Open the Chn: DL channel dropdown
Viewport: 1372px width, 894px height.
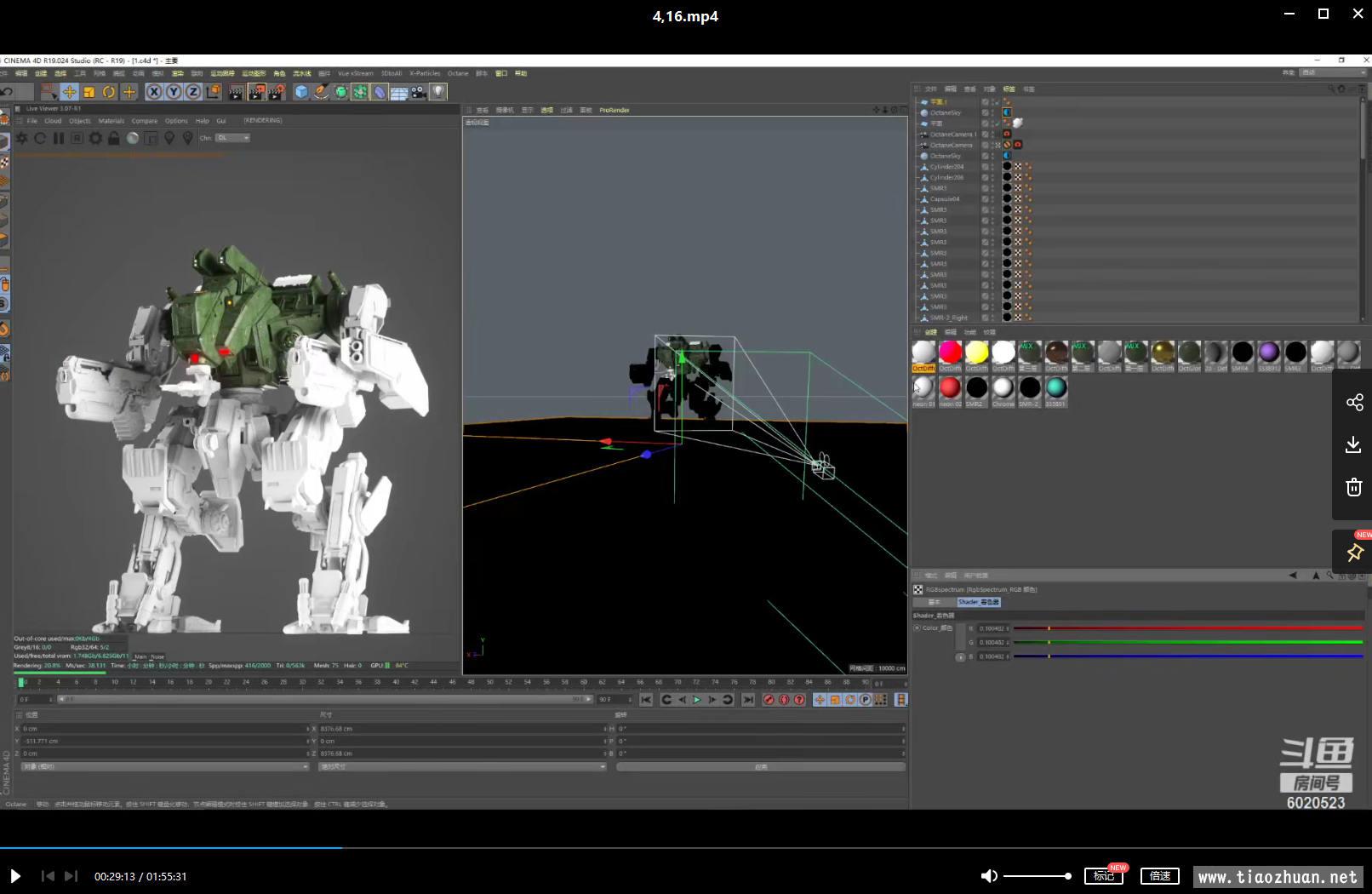click(x=232, y=138)
